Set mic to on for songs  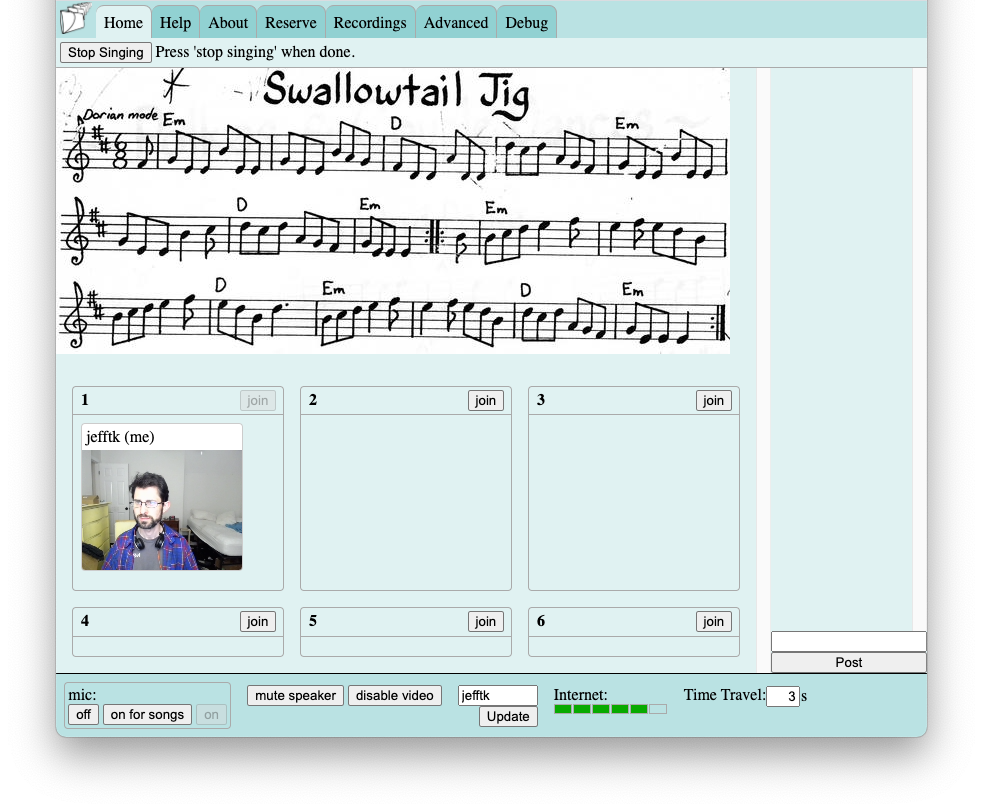pos(147,715)
